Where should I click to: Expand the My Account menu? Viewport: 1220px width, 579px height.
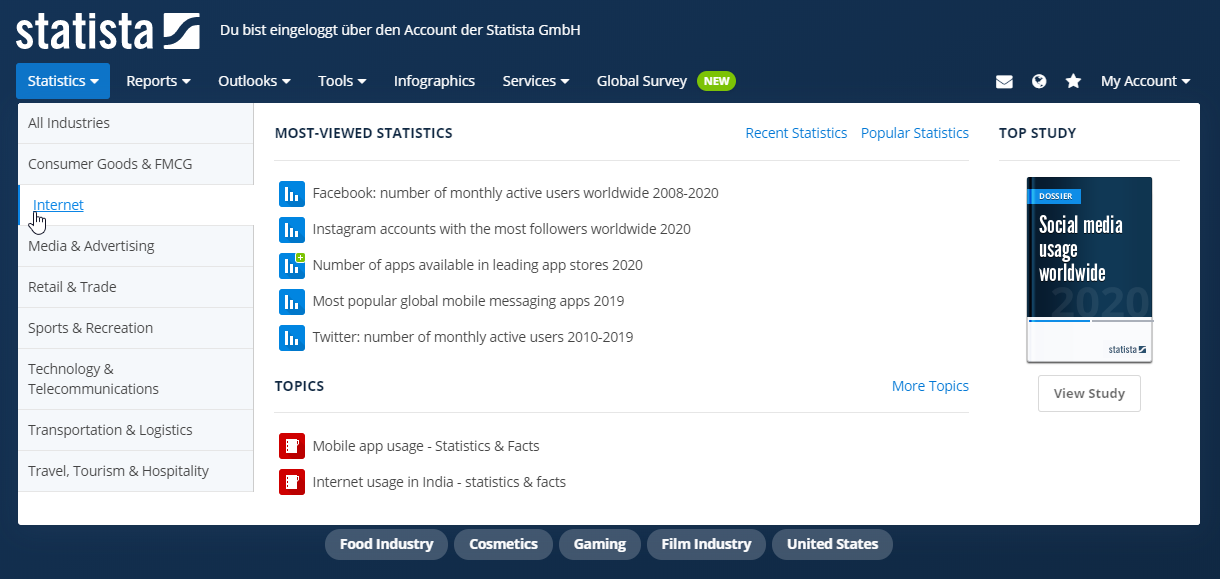(x=1146, y=81)
